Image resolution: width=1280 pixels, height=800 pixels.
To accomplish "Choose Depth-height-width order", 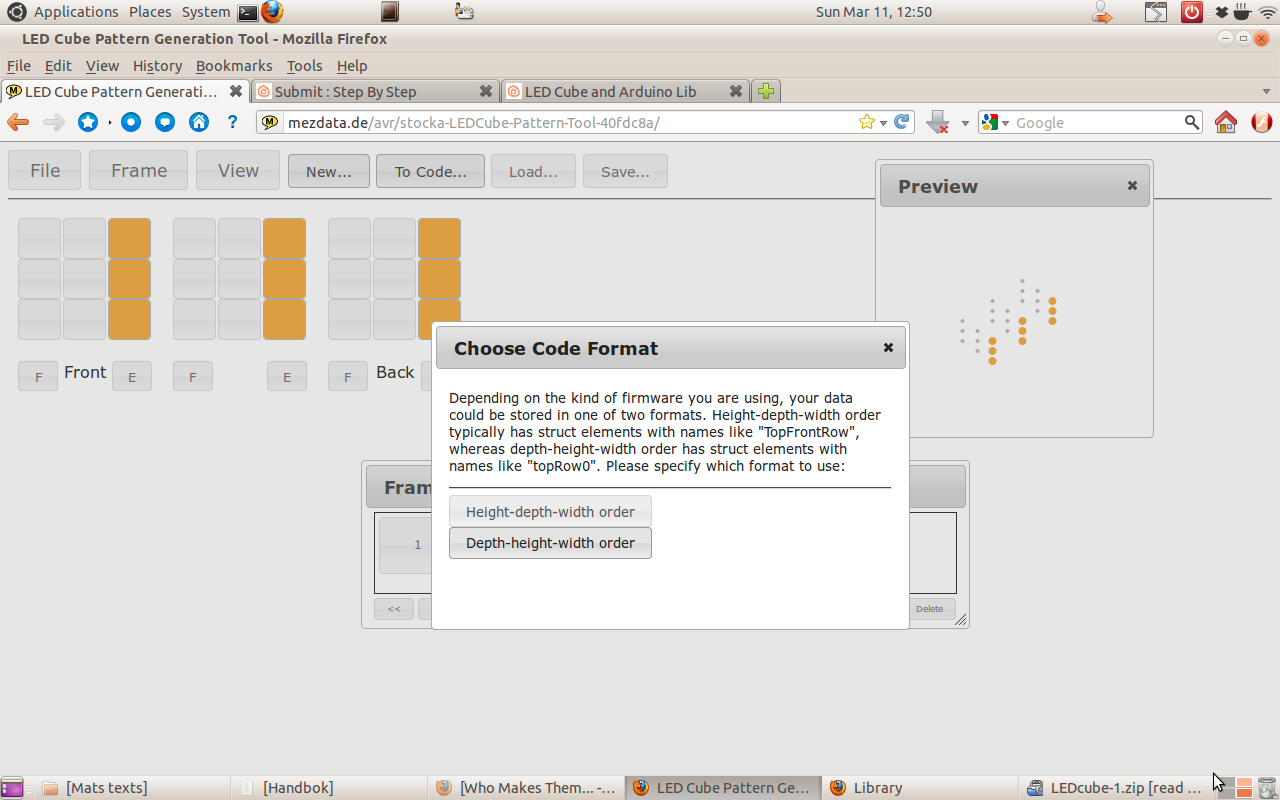I will [x=550, y=543].
